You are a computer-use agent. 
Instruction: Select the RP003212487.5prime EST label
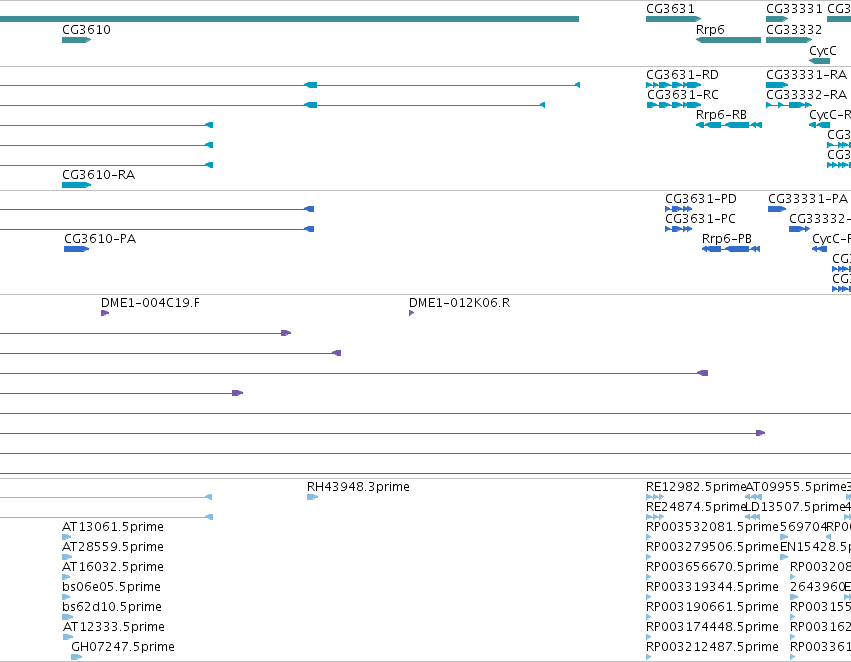(x=712, y=647)
